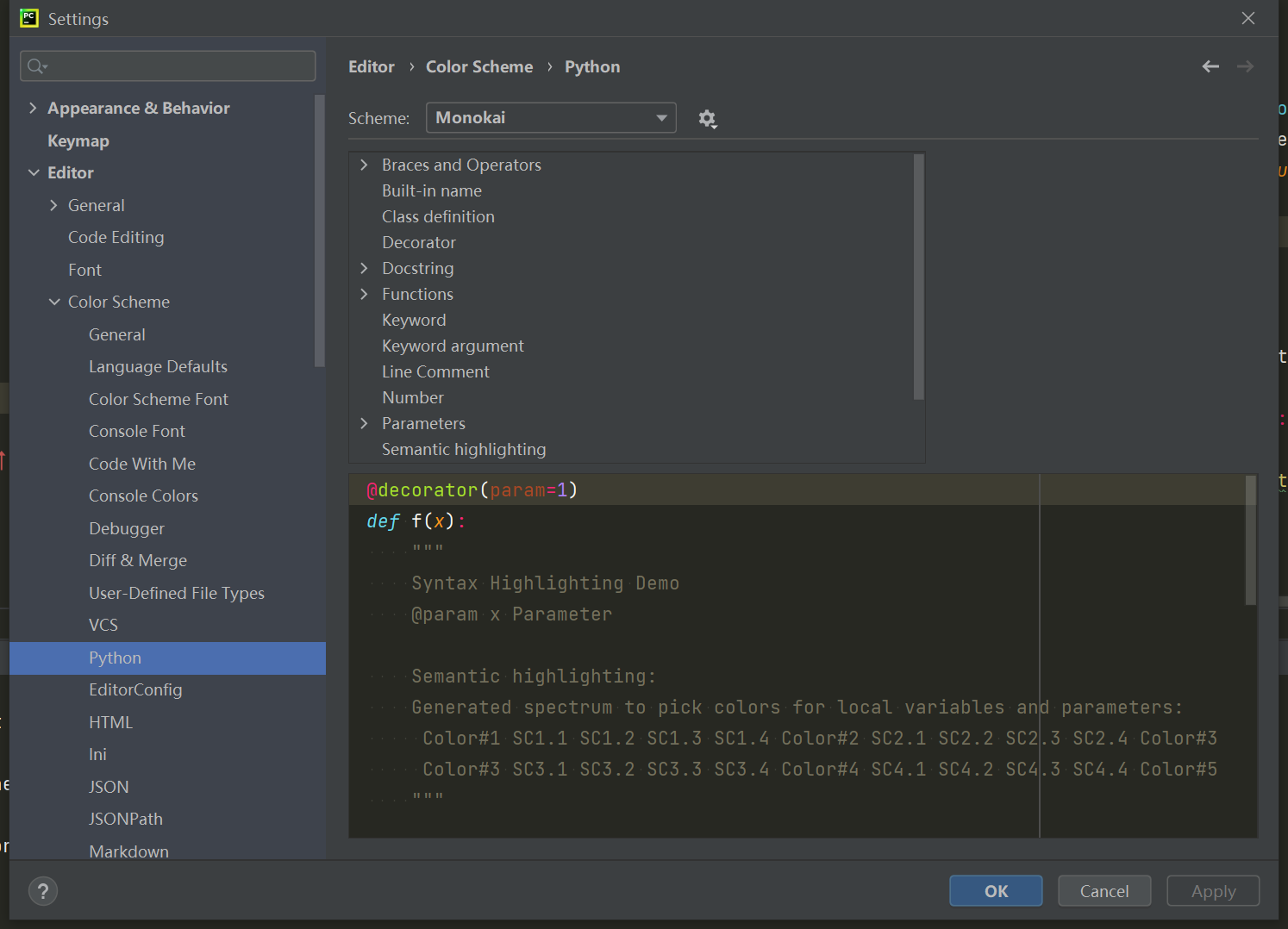Open VCS color settings
The width and height of the screenshot is (1288, 929).
click(103, 625)
